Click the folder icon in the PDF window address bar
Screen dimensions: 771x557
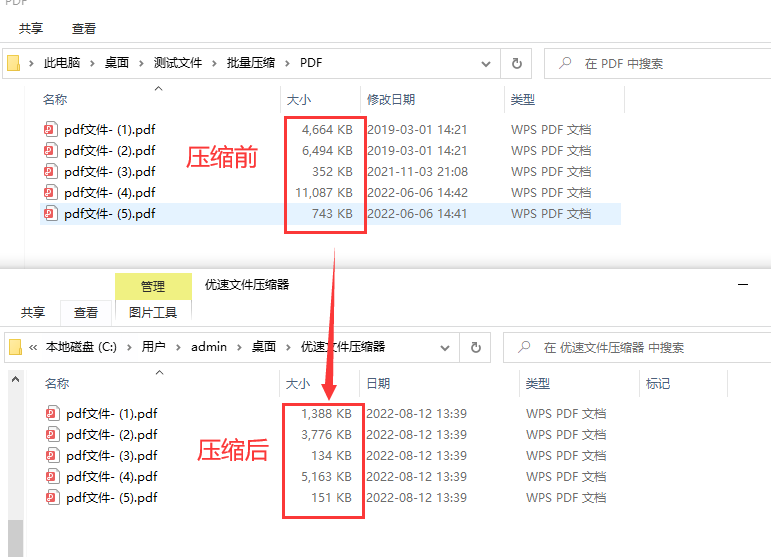pos(13,63)
